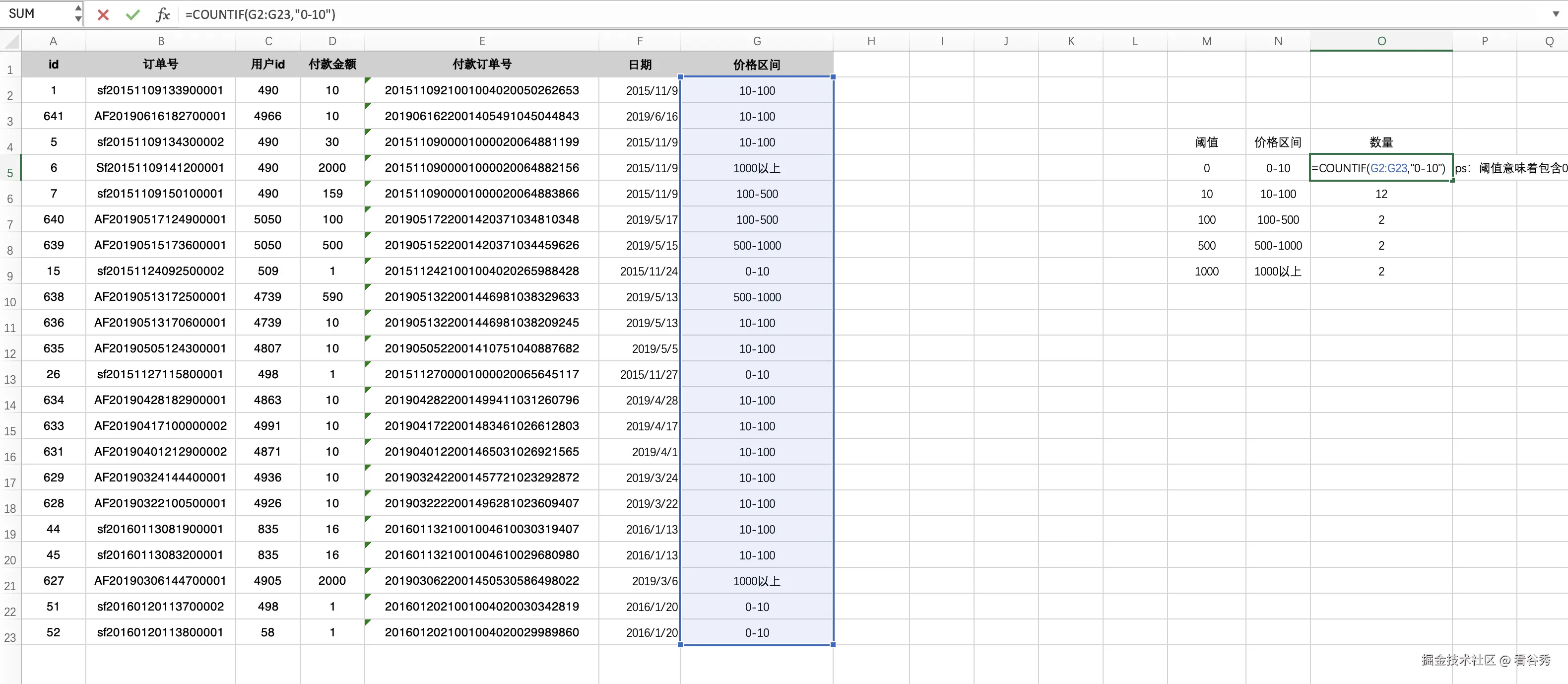Image resolution: width=1568 pixels, height=684 pixels.
Task: Expand the formula bar with its right dropdown arrow
Action: point(1556,14)
